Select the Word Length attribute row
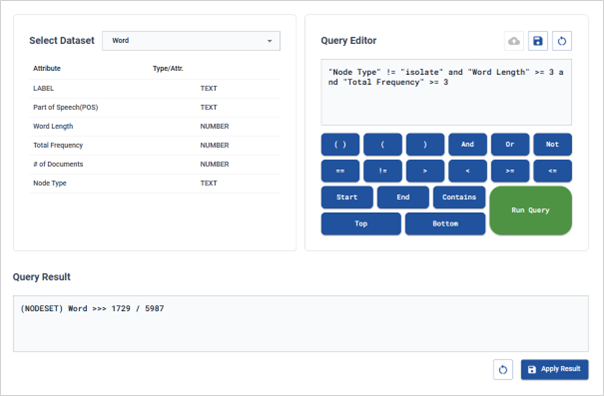 (155, 126)
